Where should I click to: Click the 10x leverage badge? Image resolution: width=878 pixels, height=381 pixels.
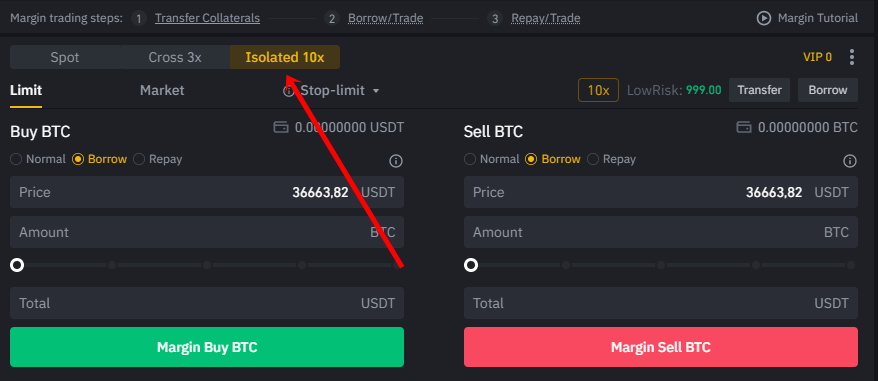point(598,90)
